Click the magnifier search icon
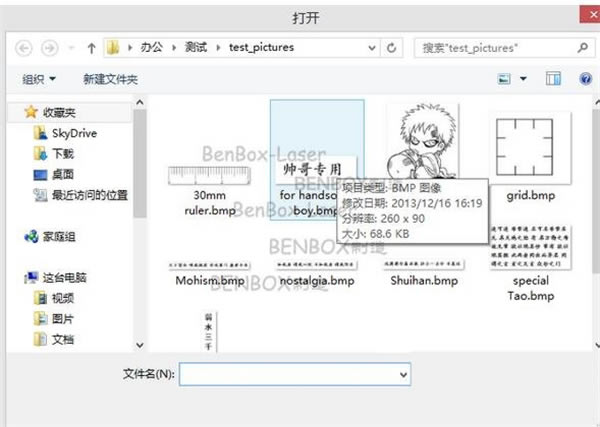The width and height of the screenshot is (600, 427). point(583,48)
